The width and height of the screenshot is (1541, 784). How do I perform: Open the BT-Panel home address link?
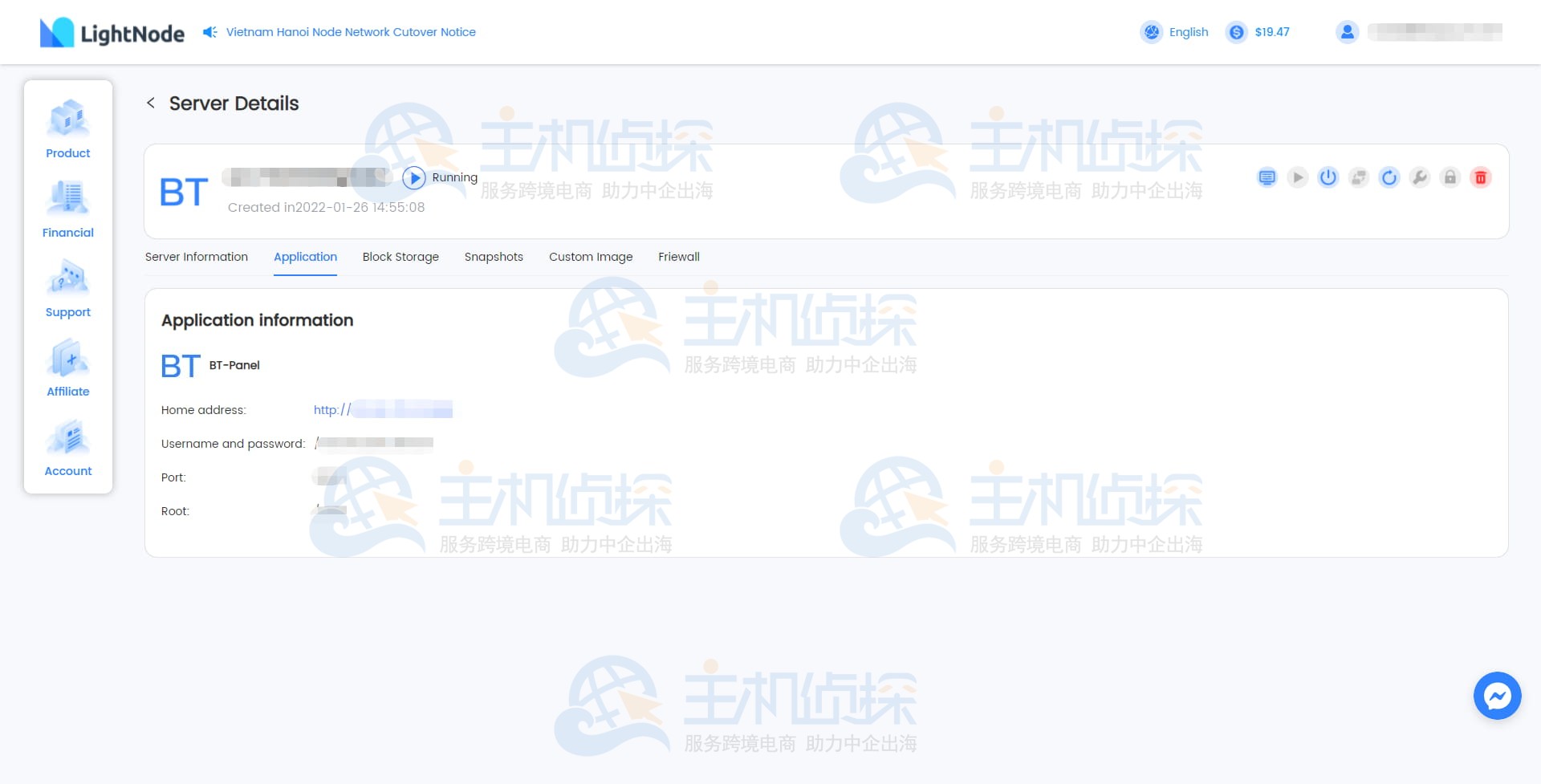click(x=382, y=409)
